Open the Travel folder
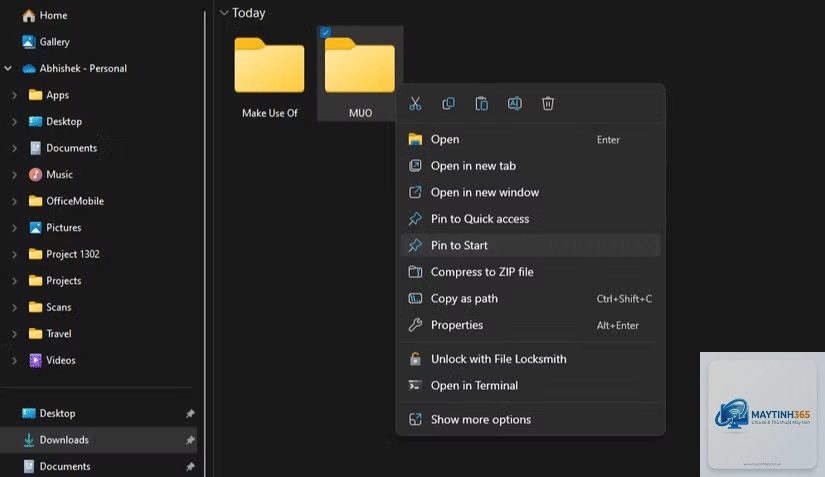This screenshot has width=825, height=477. tap(50, 333)
